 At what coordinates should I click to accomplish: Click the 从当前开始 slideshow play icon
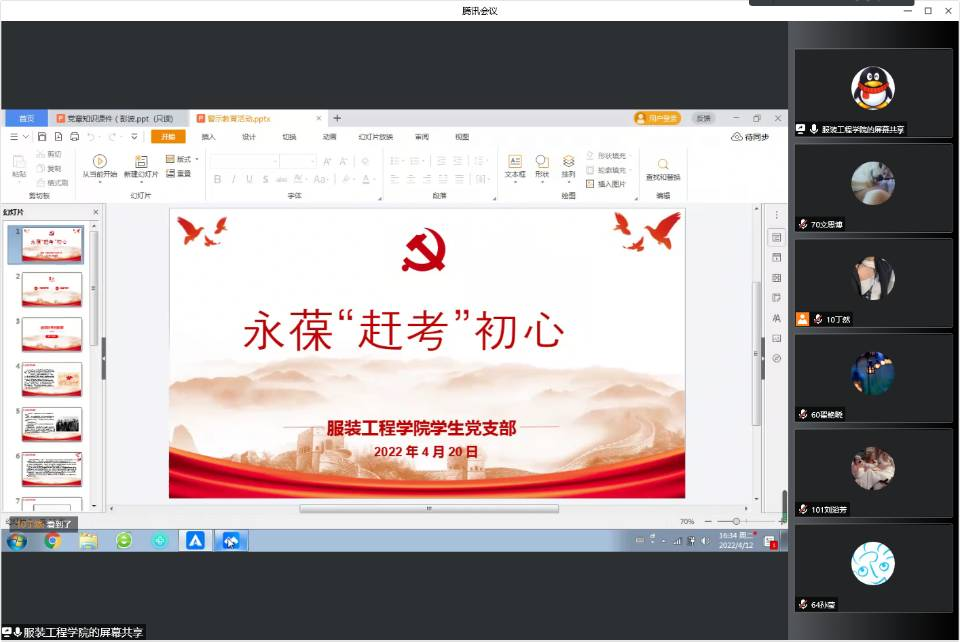click(99, 161)
